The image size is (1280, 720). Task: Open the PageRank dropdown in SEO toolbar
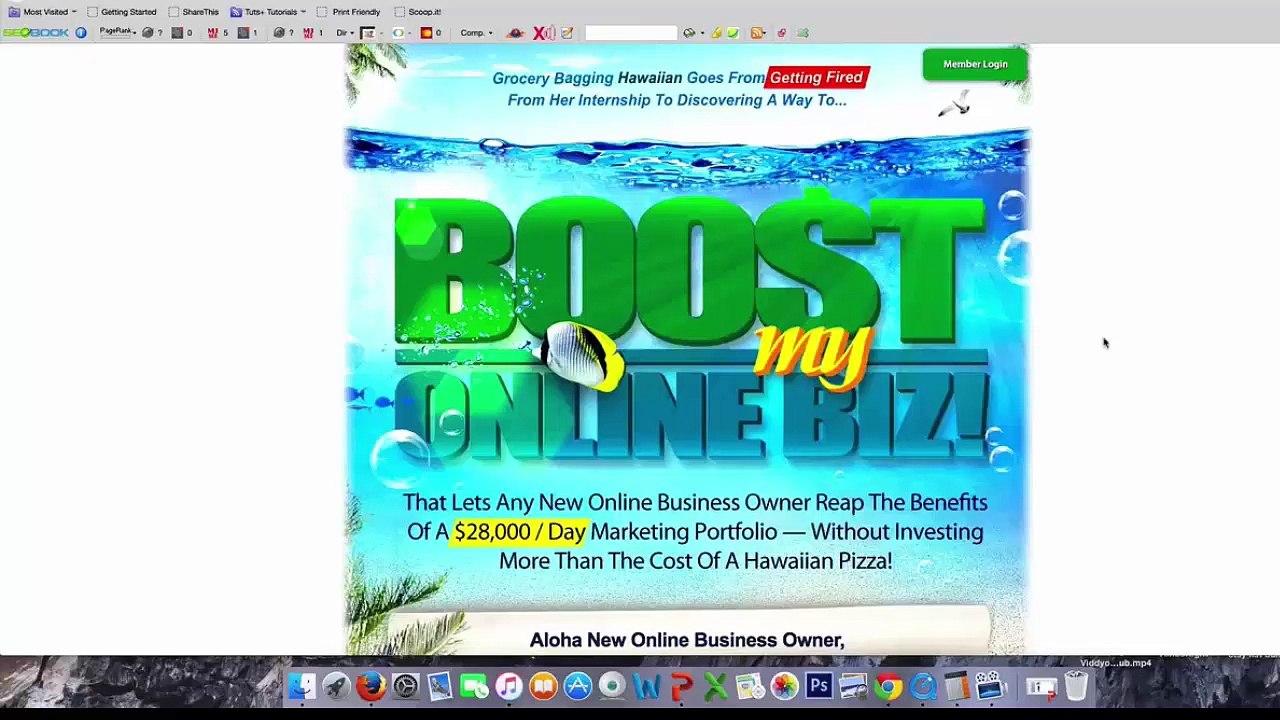pyautogui.click(x=117, y=32)
